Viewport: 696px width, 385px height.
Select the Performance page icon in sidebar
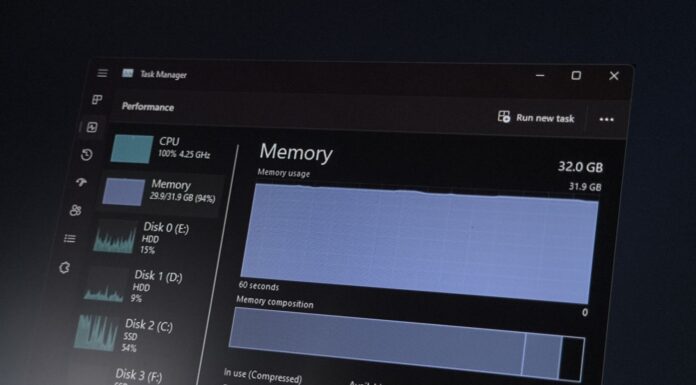pos(92,127)
